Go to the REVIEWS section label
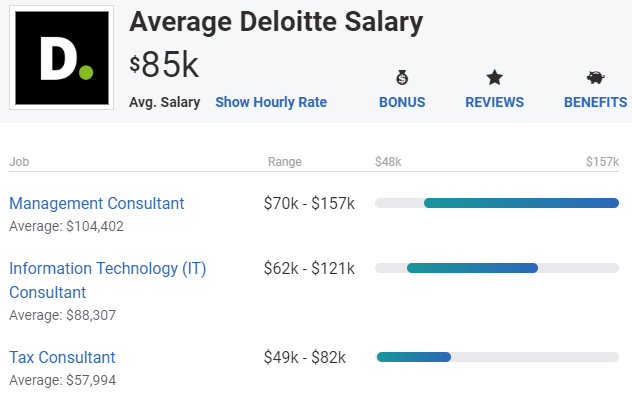This screenshot has height=403, width=632. point(494,102)
